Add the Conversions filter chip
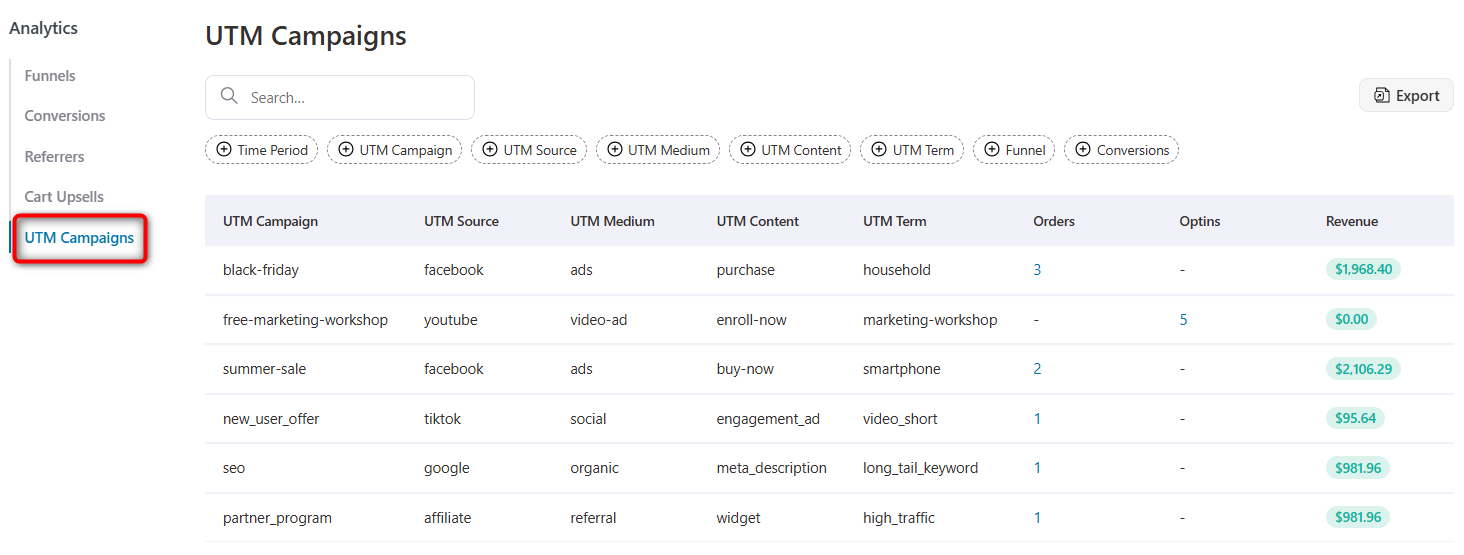 (1121, 150)
